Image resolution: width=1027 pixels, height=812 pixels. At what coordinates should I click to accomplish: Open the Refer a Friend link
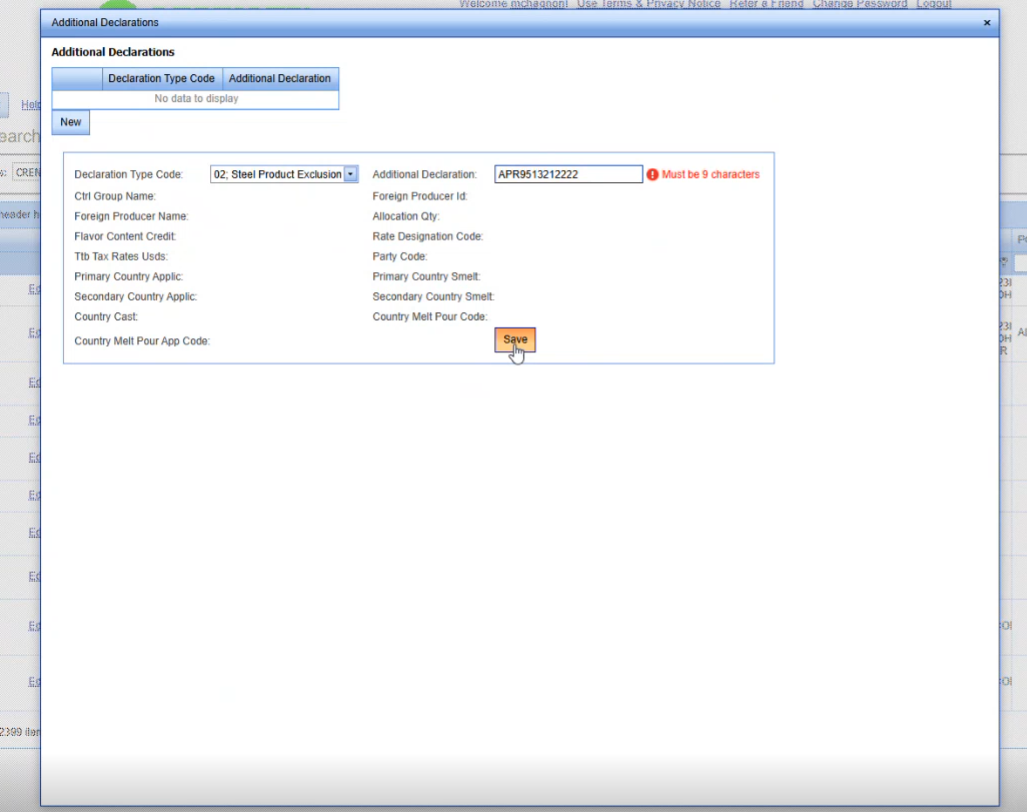tap(766, 4)
